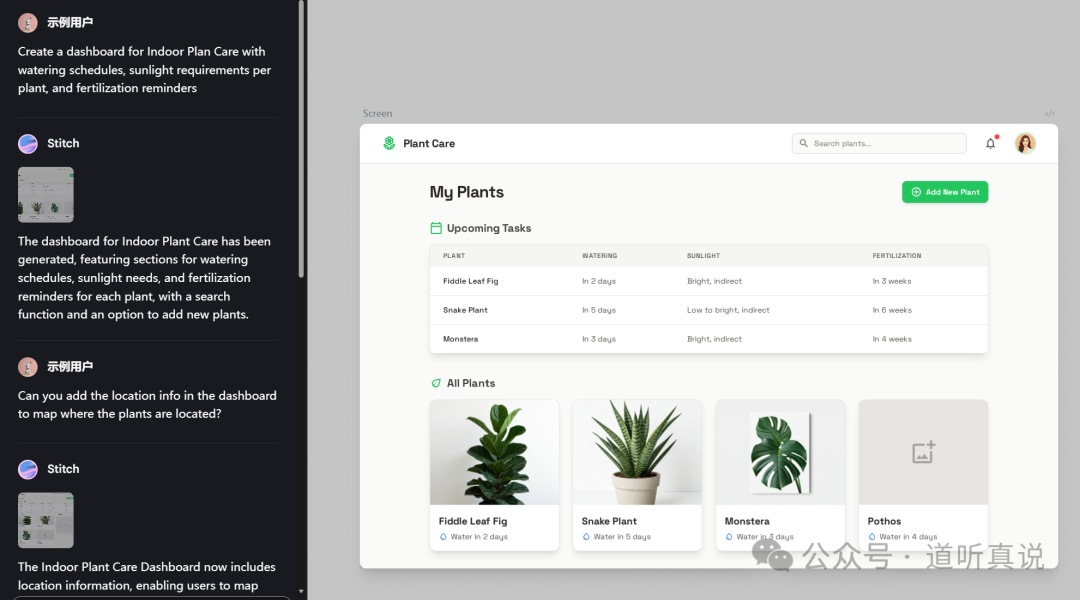
Task: Open the notifications bell icon
Action: click(990, 143)
